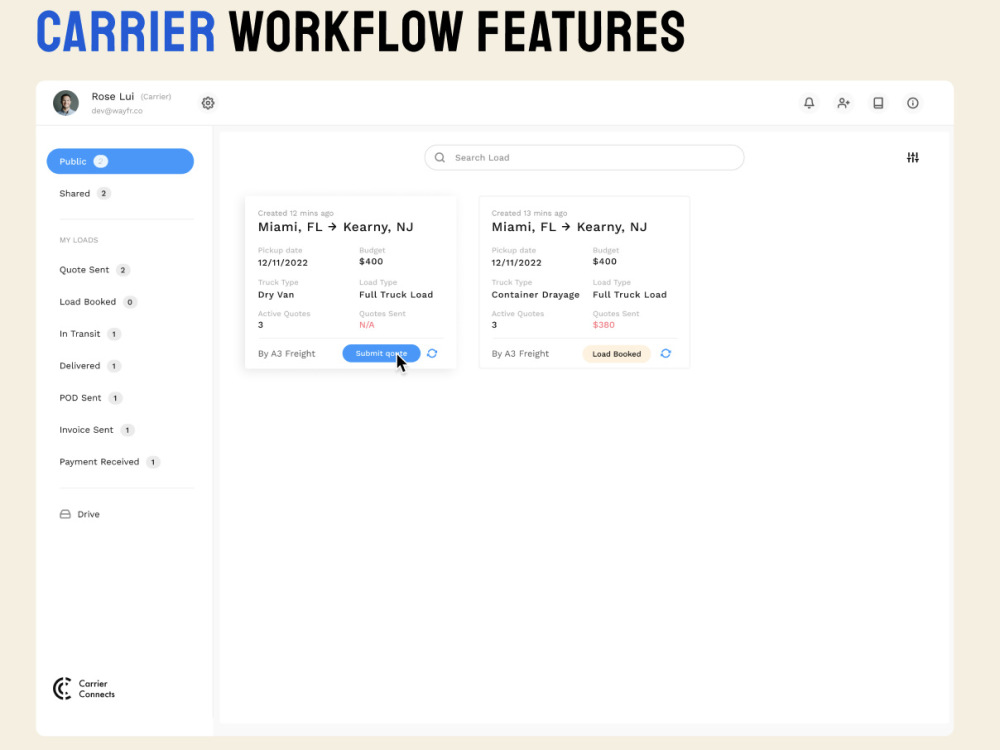Refresh the Dry Van load card
1000x750 pixels.
[432, 353]
